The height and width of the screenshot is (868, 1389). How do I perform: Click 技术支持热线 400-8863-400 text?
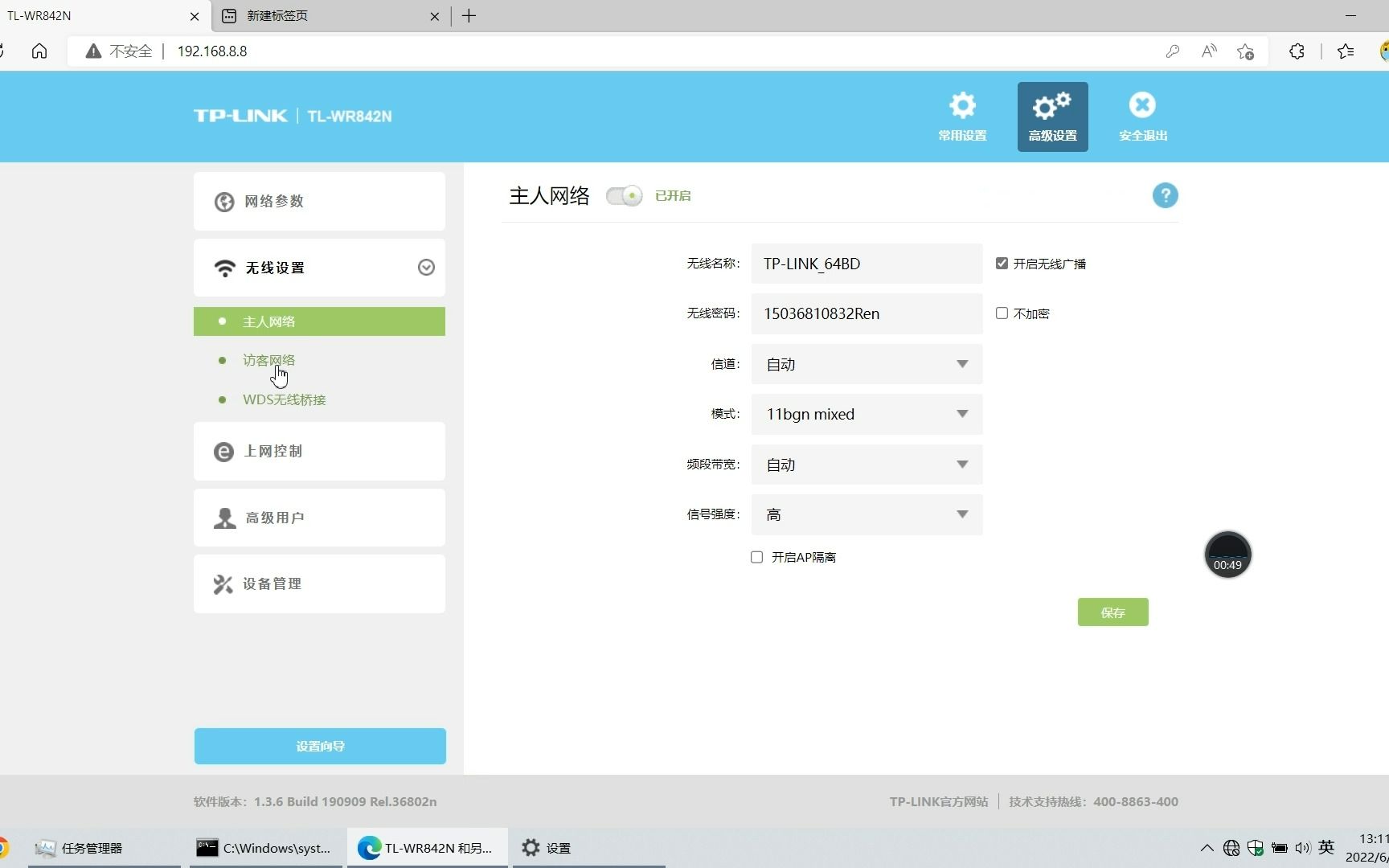click(1093, 801)
